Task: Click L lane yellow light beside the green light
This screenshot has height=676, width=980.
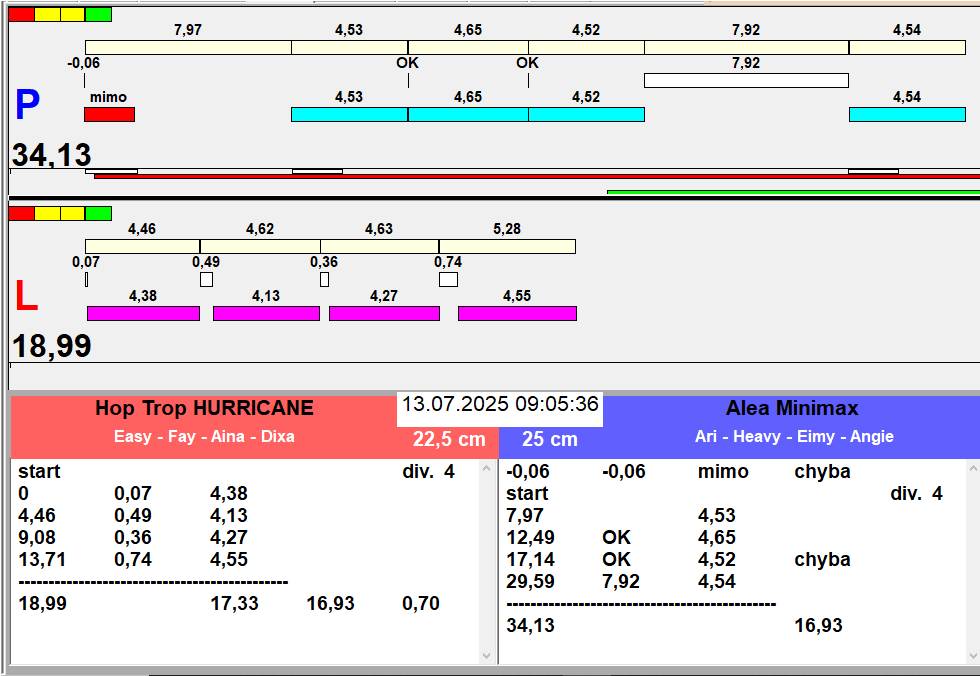Action: click(x=72, y=214)
